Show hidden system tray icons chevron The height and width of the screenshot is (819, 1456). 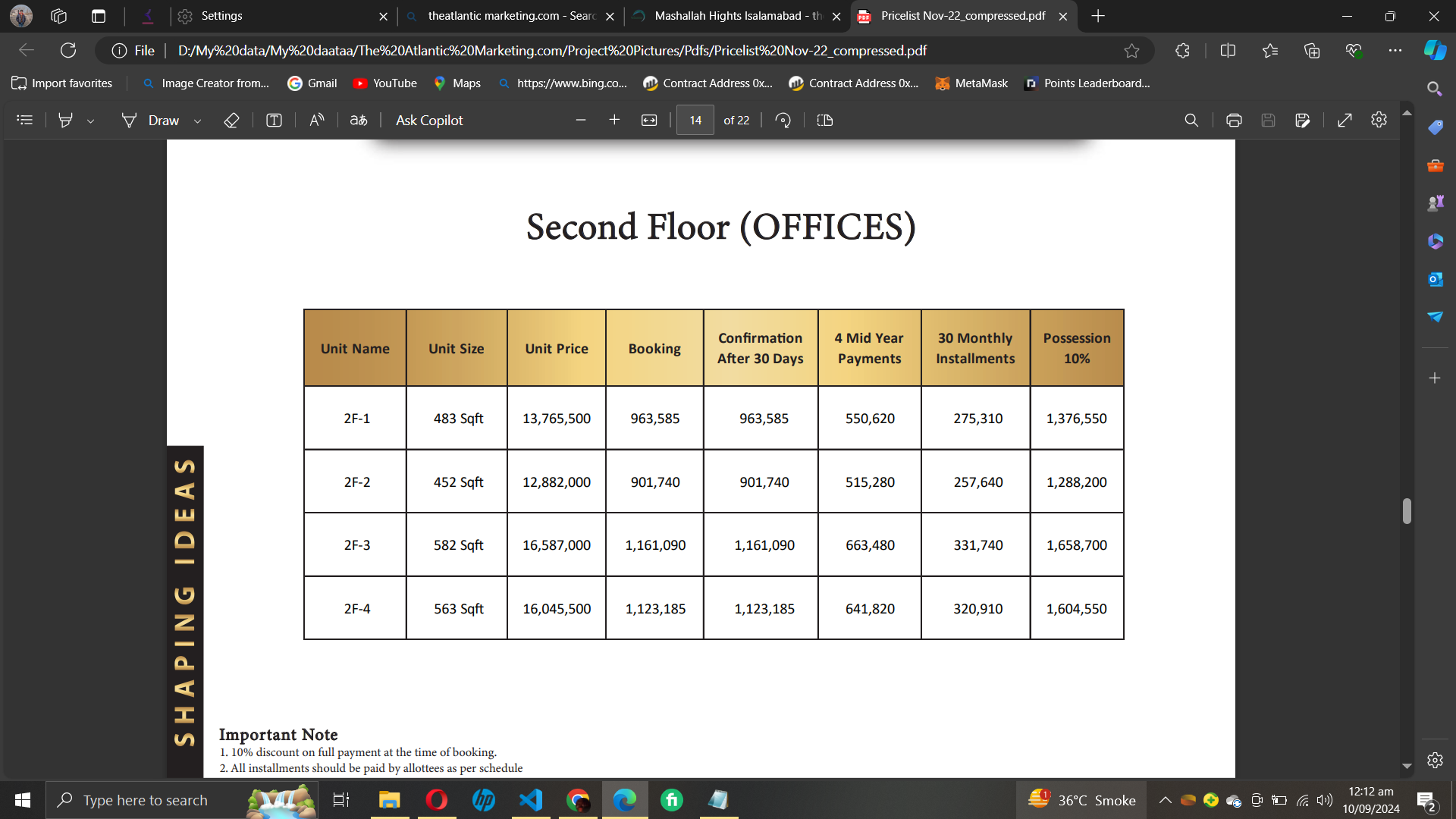click(x=1166, y=800)
